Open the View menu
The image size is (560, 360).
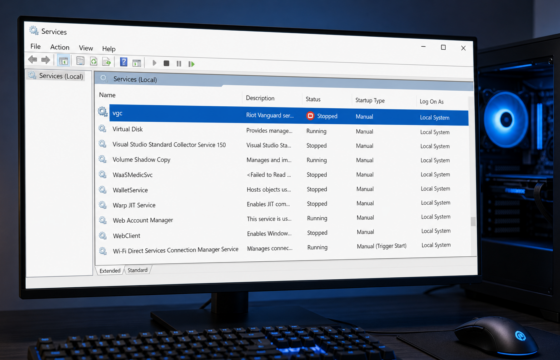click(x=86, y=48)
